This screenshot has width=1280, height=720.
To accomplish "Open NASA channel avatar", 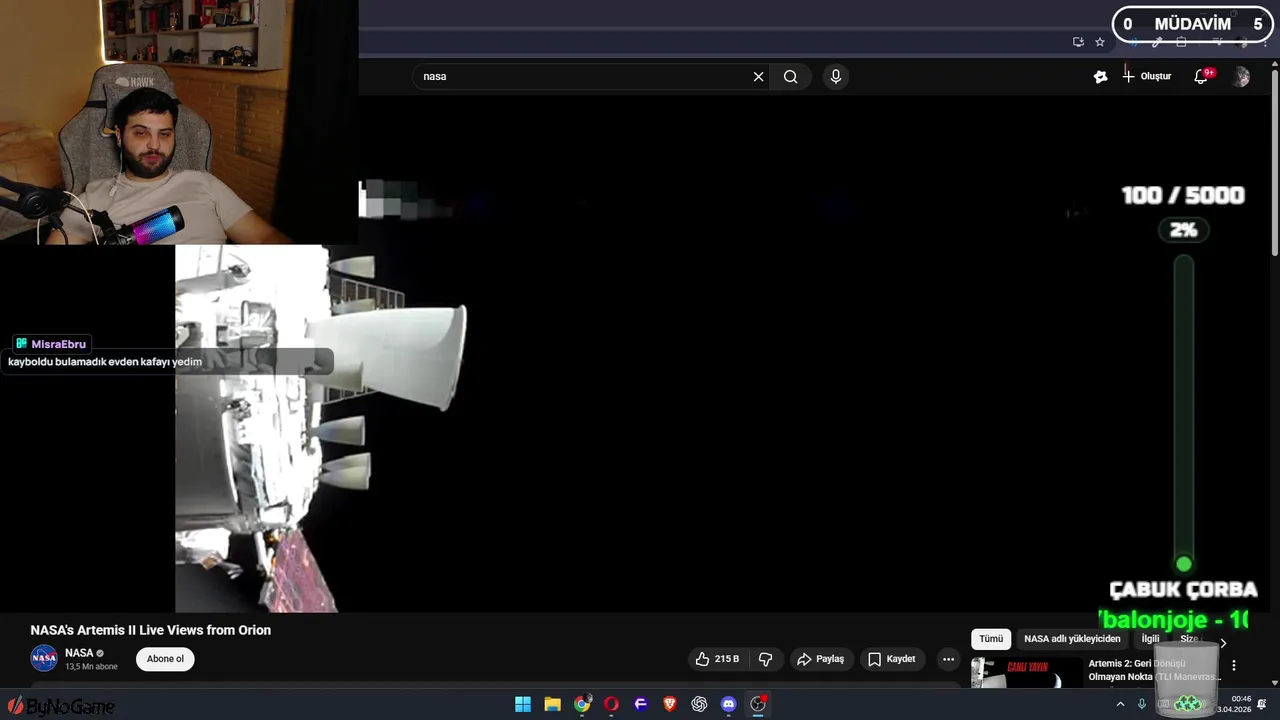I will click(x=44, y=658).
